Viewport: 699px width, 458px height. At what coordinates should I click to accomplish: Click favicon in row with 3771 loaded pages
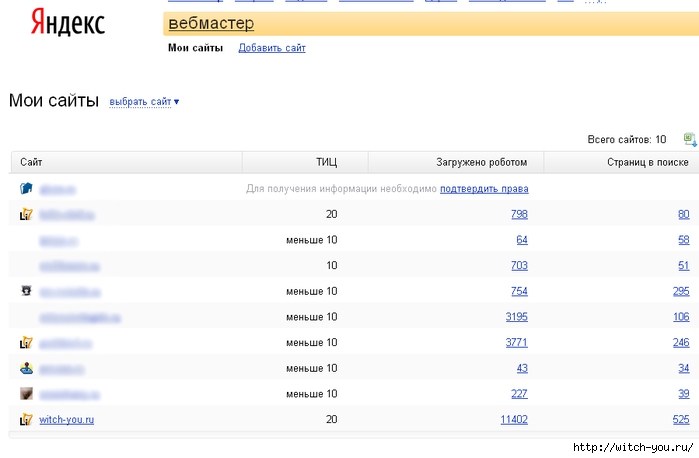[27, 342]
